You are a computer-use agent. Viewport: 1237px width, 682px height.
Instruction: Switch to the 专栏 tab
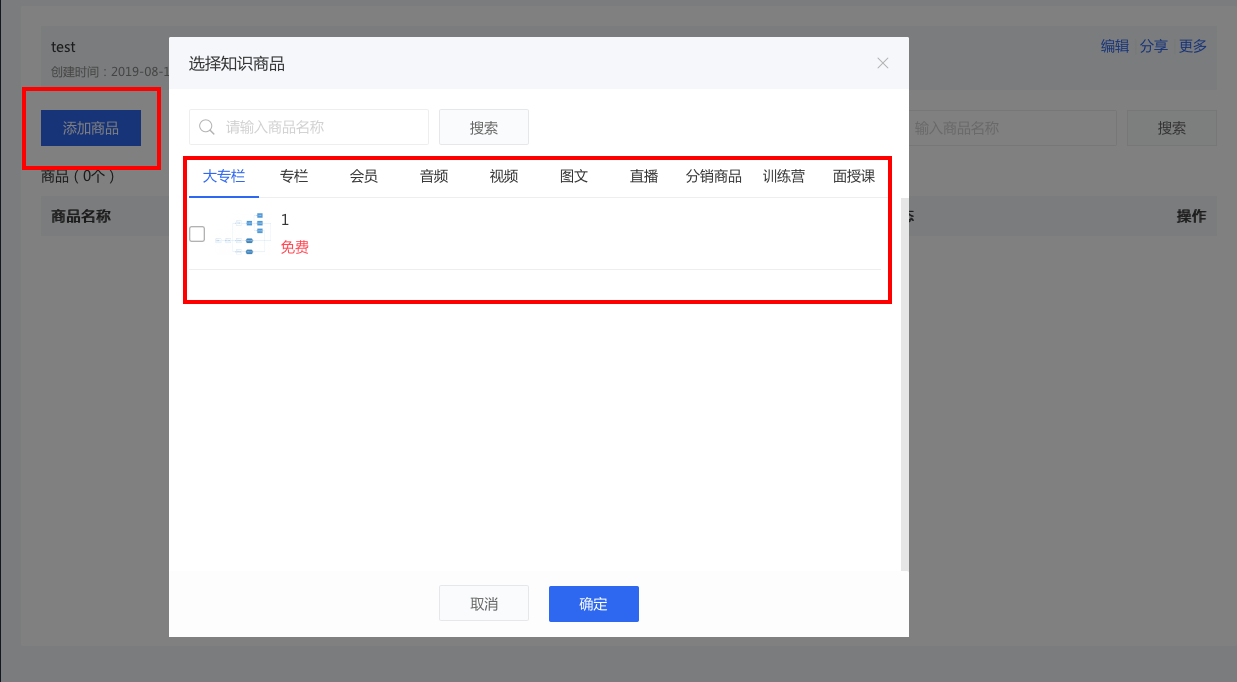point(294,176)
